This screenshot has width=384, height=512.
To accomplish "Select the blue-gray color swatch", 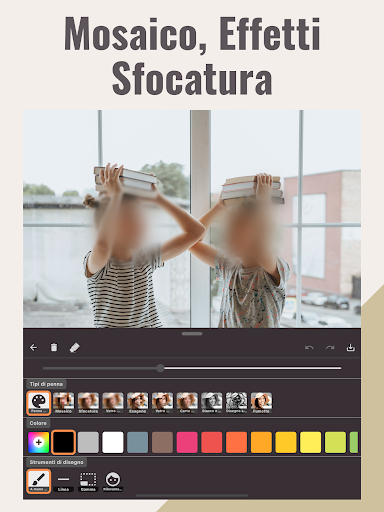I will click(x=138, y=442).
